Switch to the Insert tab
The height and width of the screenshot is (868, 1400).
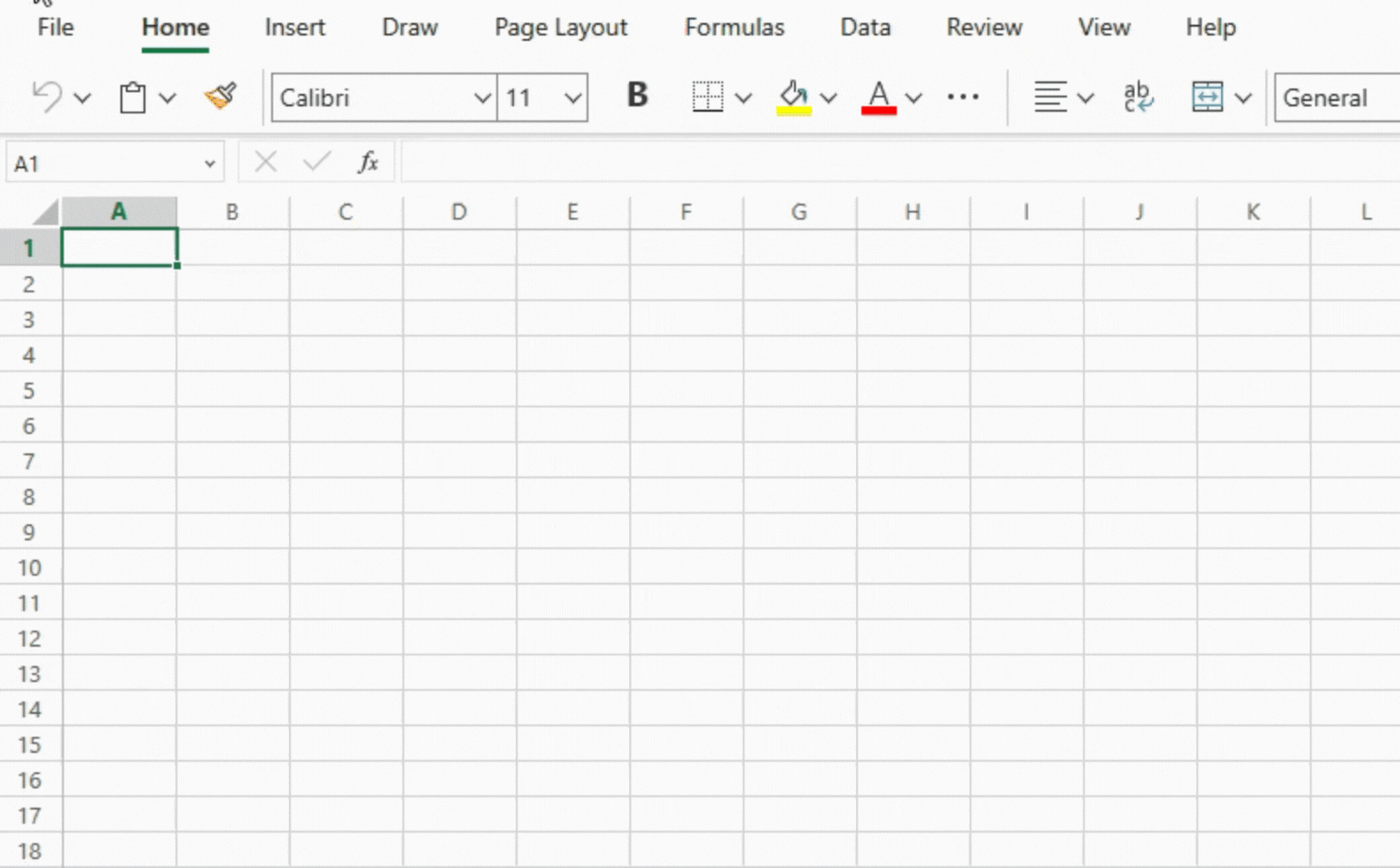295,27
